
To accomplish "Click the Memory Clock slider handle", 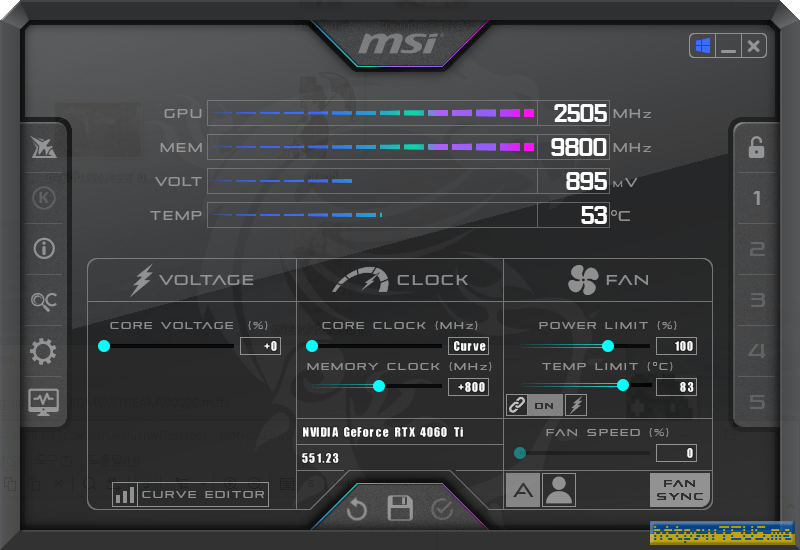I will [378, 386].
